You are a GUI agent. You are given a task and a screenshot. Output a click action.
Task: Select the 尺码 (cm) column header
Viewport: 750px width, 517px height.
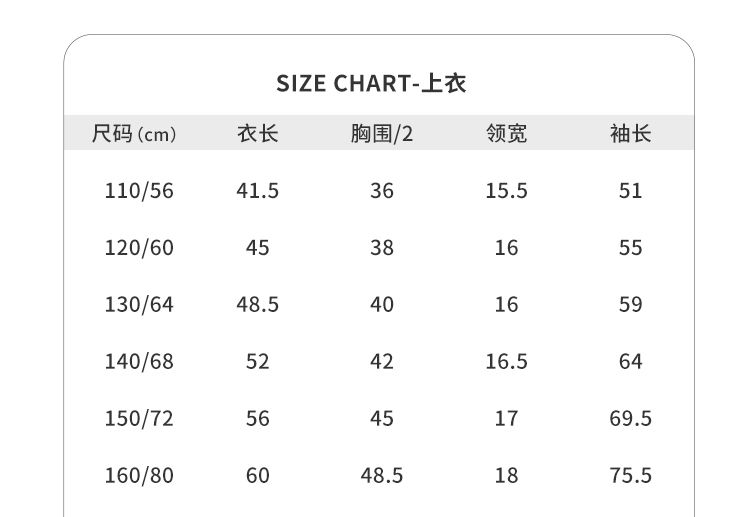tap(134, 134)
